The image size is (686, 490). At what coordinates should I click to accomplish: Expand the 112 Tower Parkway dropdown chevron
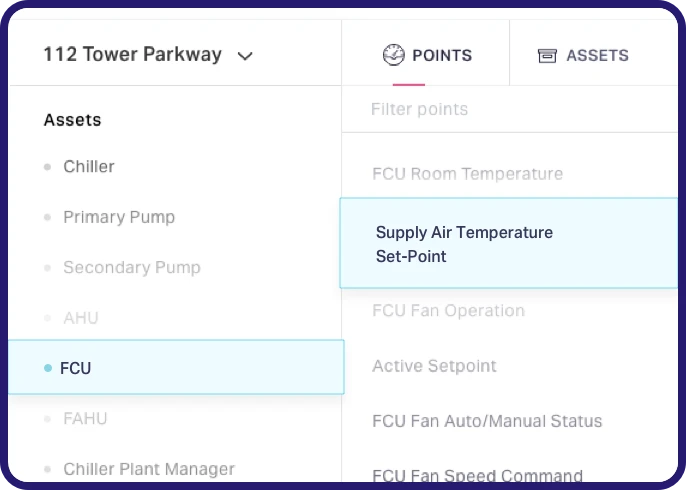(x=245, y=56)
